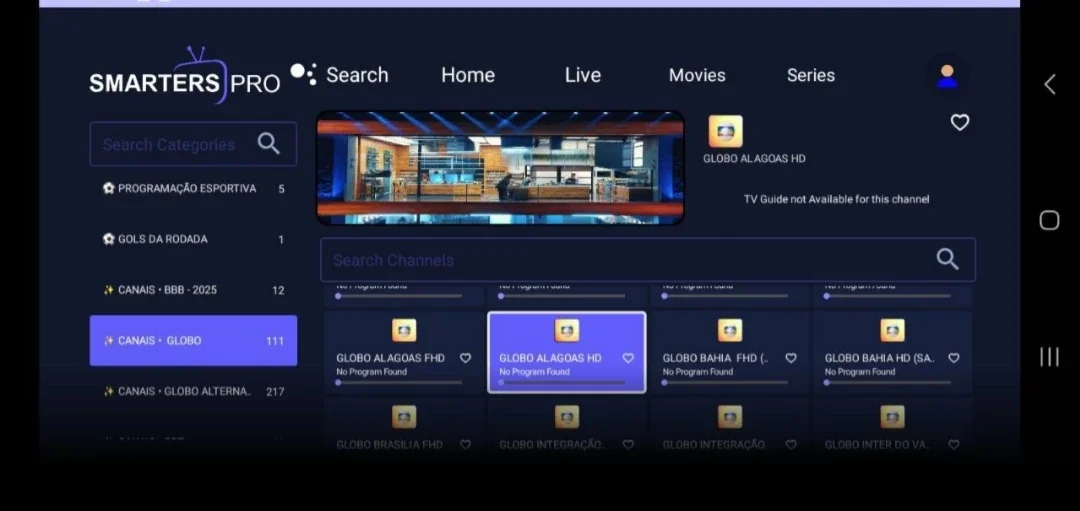Open the user profile avatar icon
This screenshot has height=511, width=1080.
coord(947,76)
